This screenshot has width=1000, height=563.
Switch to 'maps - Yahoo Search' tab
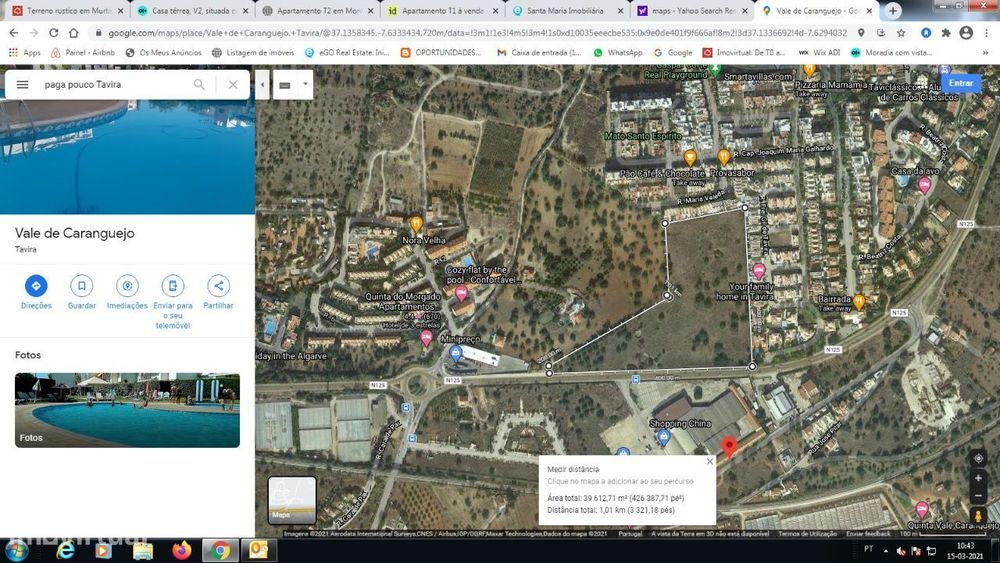pyautogui.click(x=693, y=11)
